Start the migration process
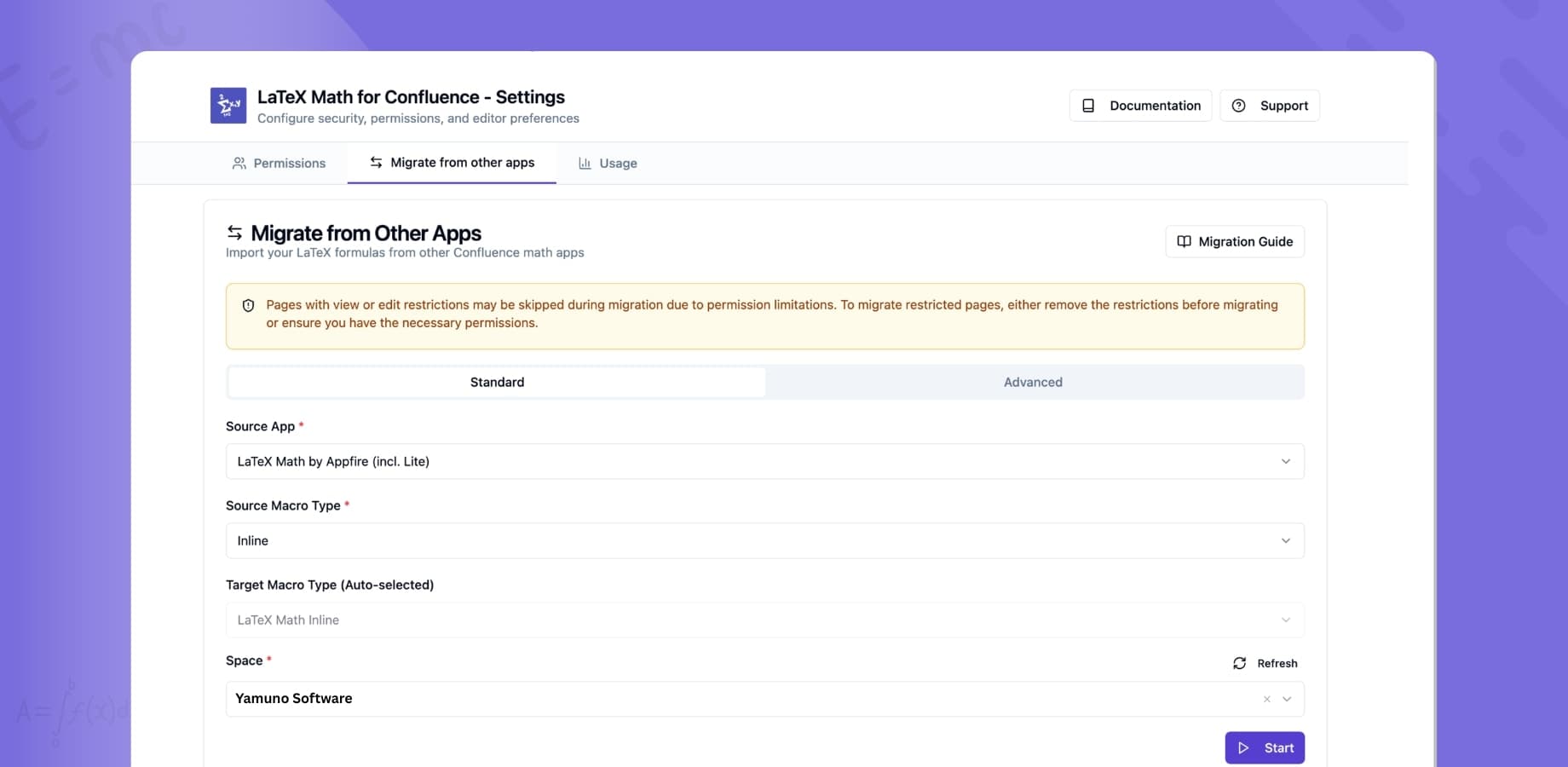 coord(1265,747)
